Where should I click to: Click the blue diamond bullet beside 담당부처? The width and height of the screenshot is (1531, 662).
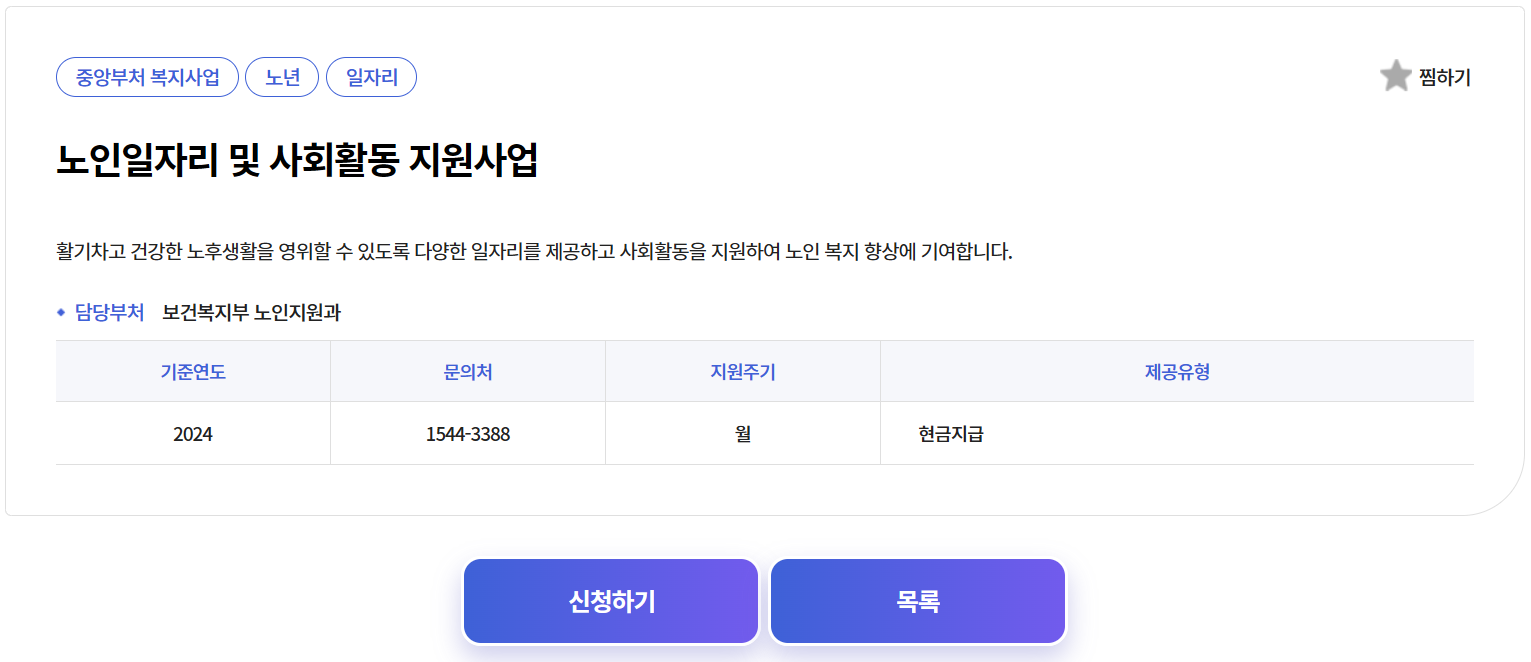click(x=61, y=313)
